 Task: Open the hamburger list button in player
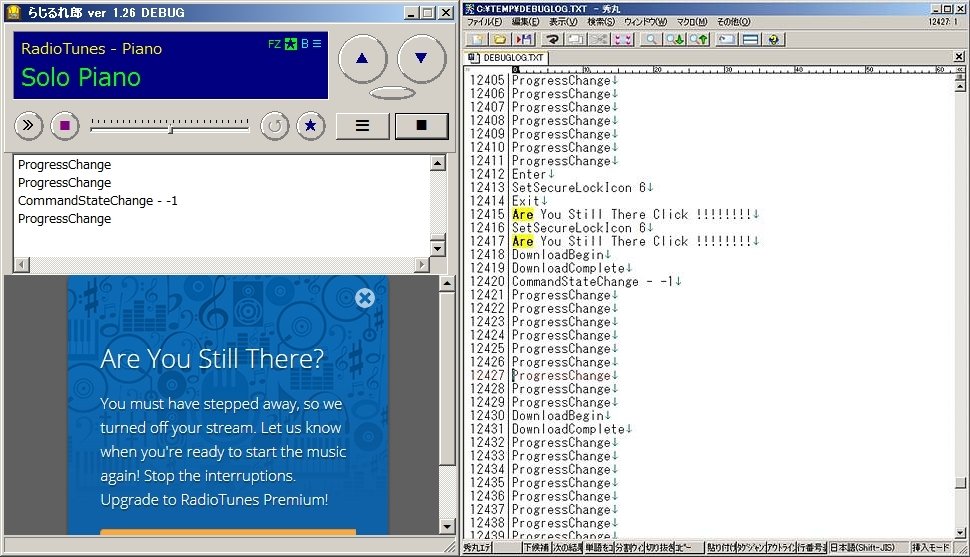363,126
